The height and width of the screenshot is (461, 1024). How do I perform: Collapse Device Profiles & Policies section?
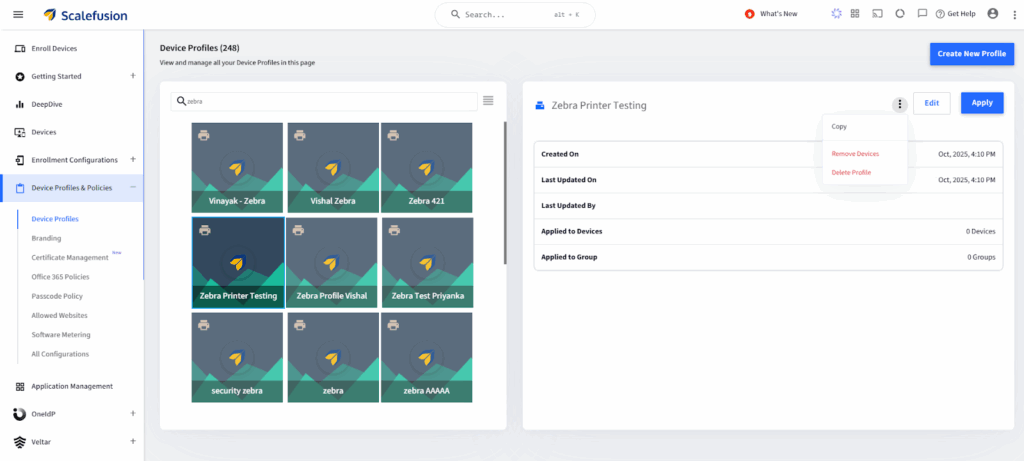133,188
